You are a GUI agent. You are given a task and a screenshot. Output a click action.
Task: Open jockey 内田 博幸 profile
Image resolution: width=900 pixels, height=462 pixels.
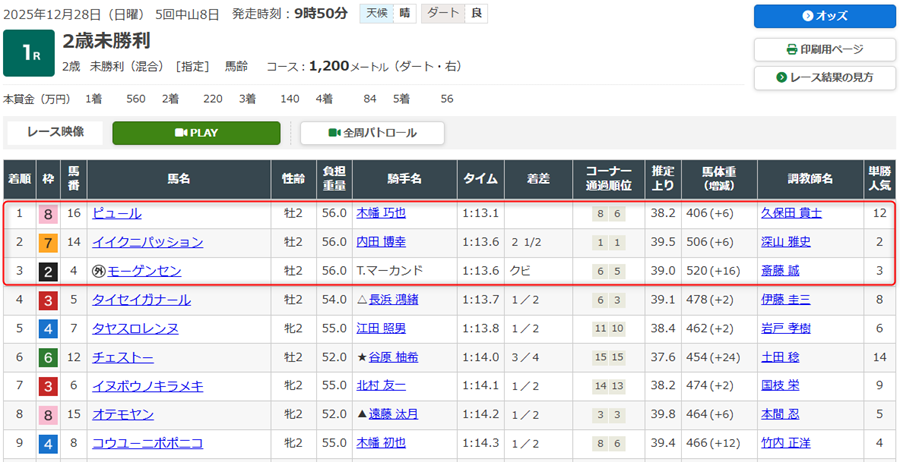(381, 242)
